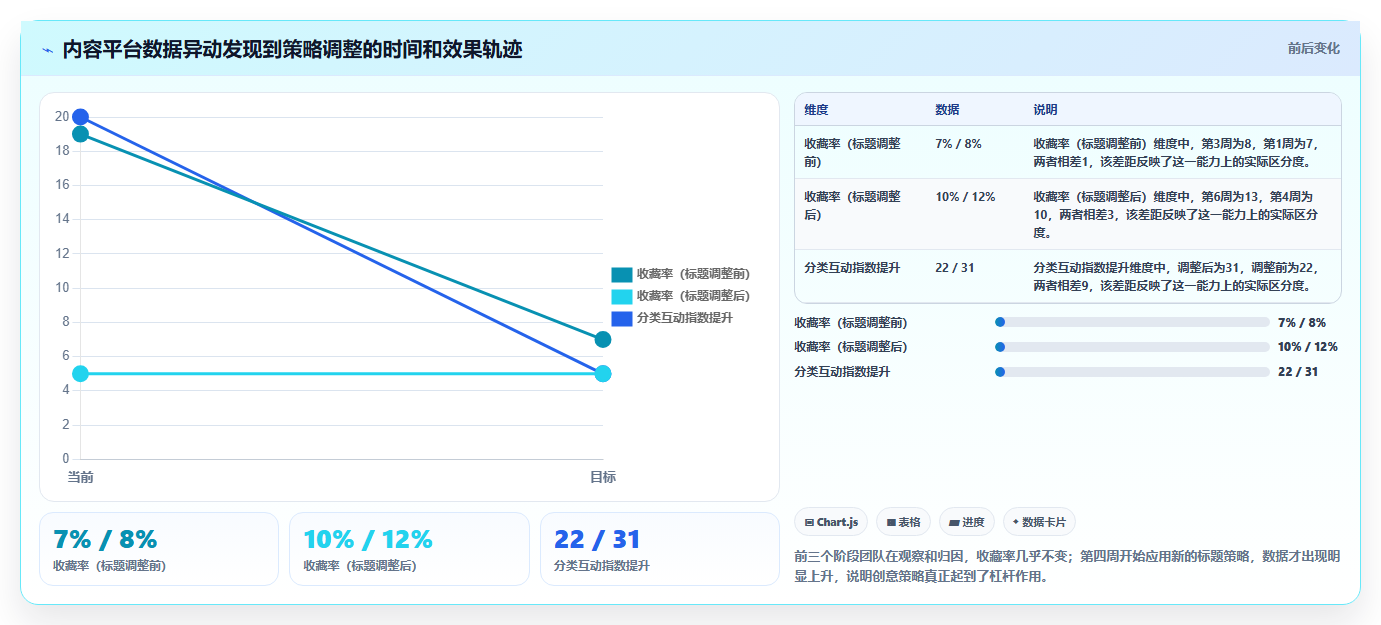Open the 7% / 8% data card
Image resolution: width=1381 pixels, height=625 pixels.
click(x=159, y=549)
